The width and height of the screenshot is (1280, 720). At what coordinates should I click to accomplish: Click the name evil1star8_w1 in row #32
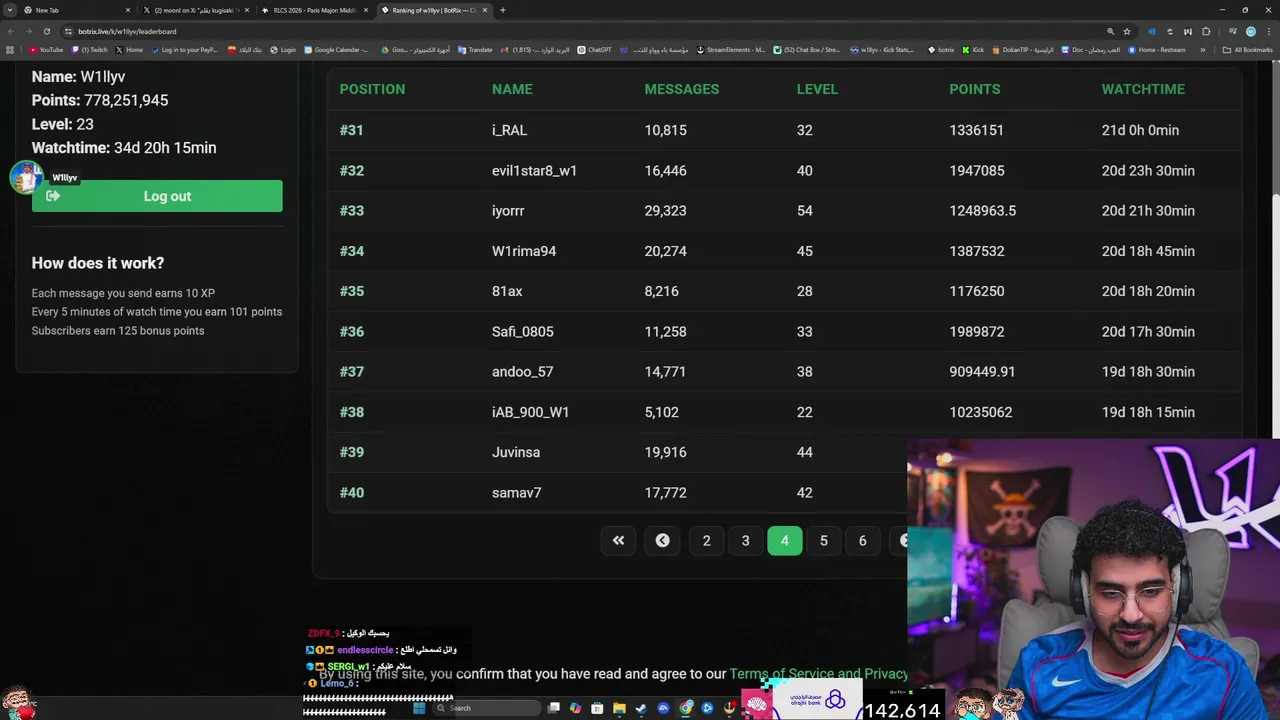[534, 171]
